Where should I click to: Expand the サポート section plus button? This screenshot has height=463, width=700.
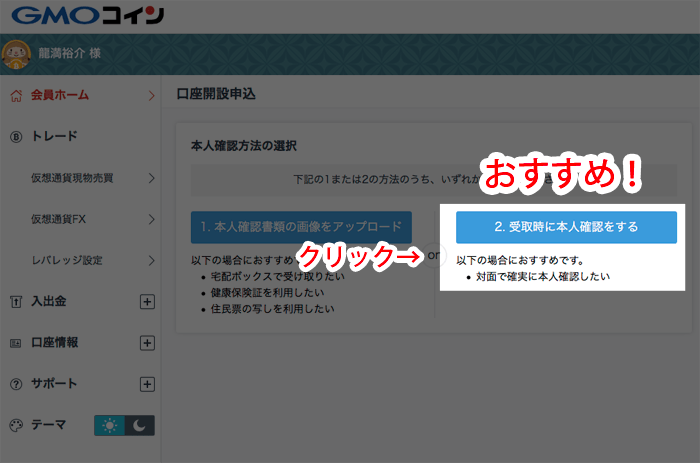(147, 384)
